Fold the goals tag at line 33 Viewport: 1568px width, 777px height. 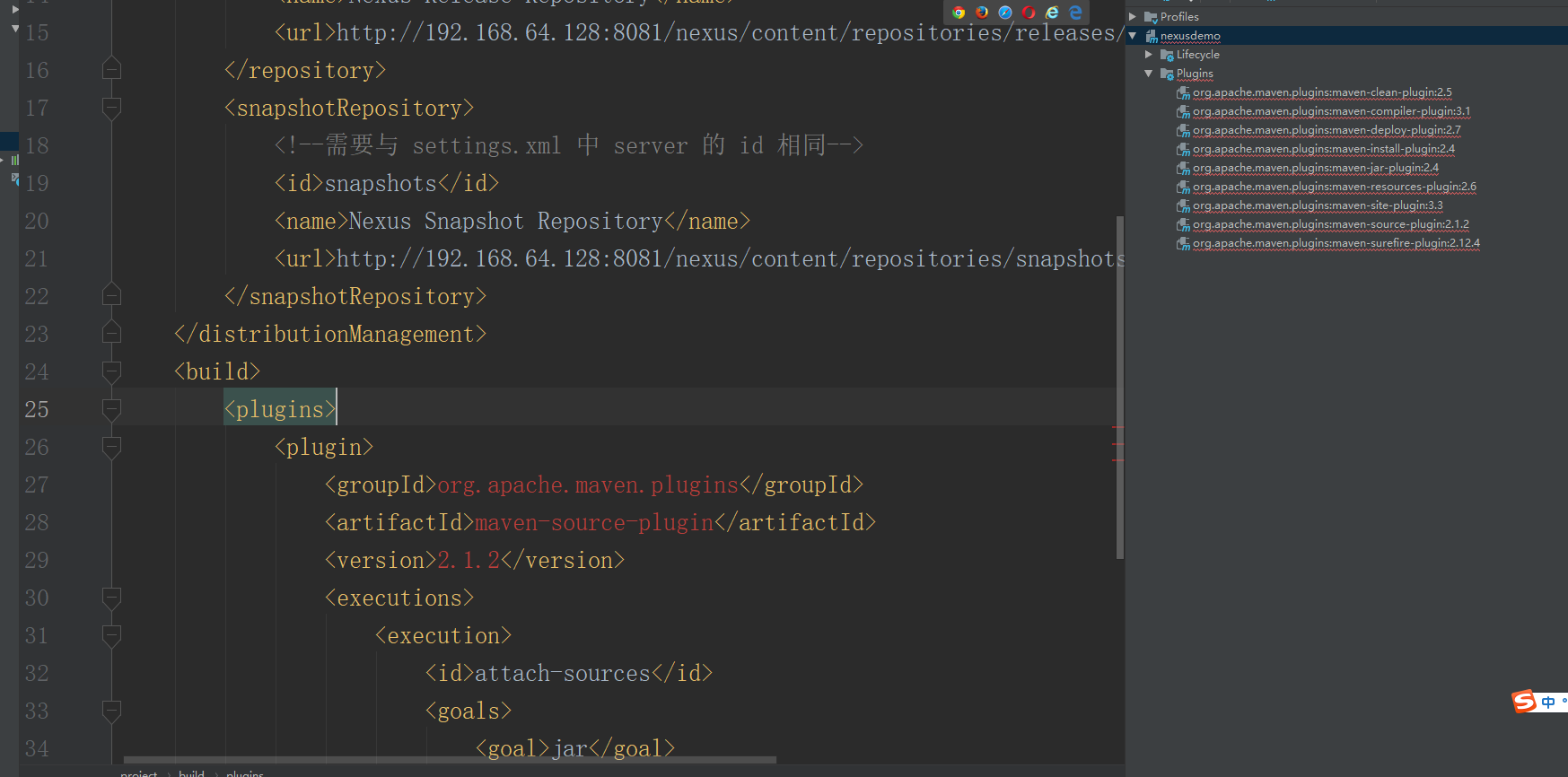pyautogui.click(x=111, y=711)
